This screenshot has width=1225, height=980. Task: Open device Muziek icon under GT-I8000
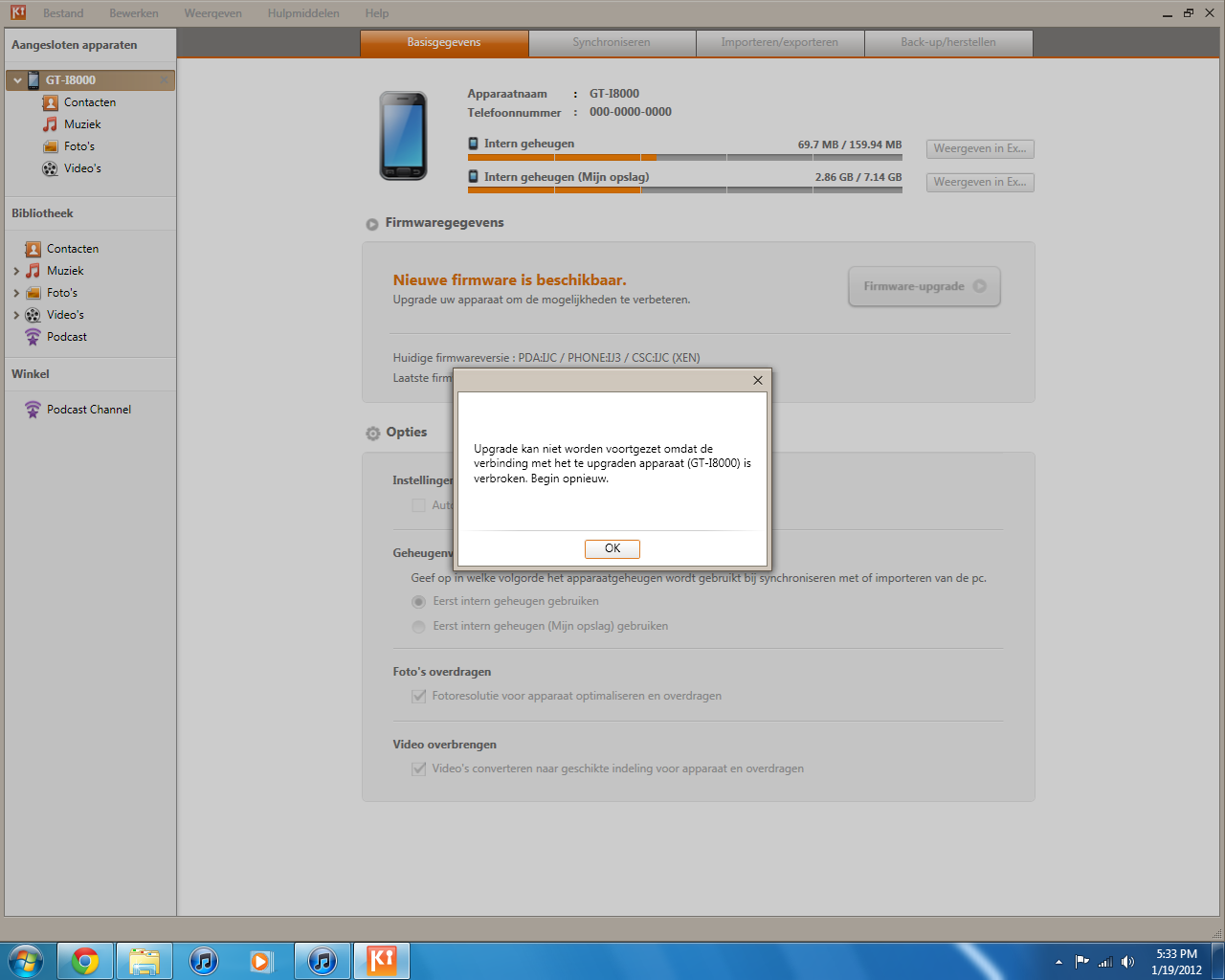pyautogui.click(x=50, y=124)
